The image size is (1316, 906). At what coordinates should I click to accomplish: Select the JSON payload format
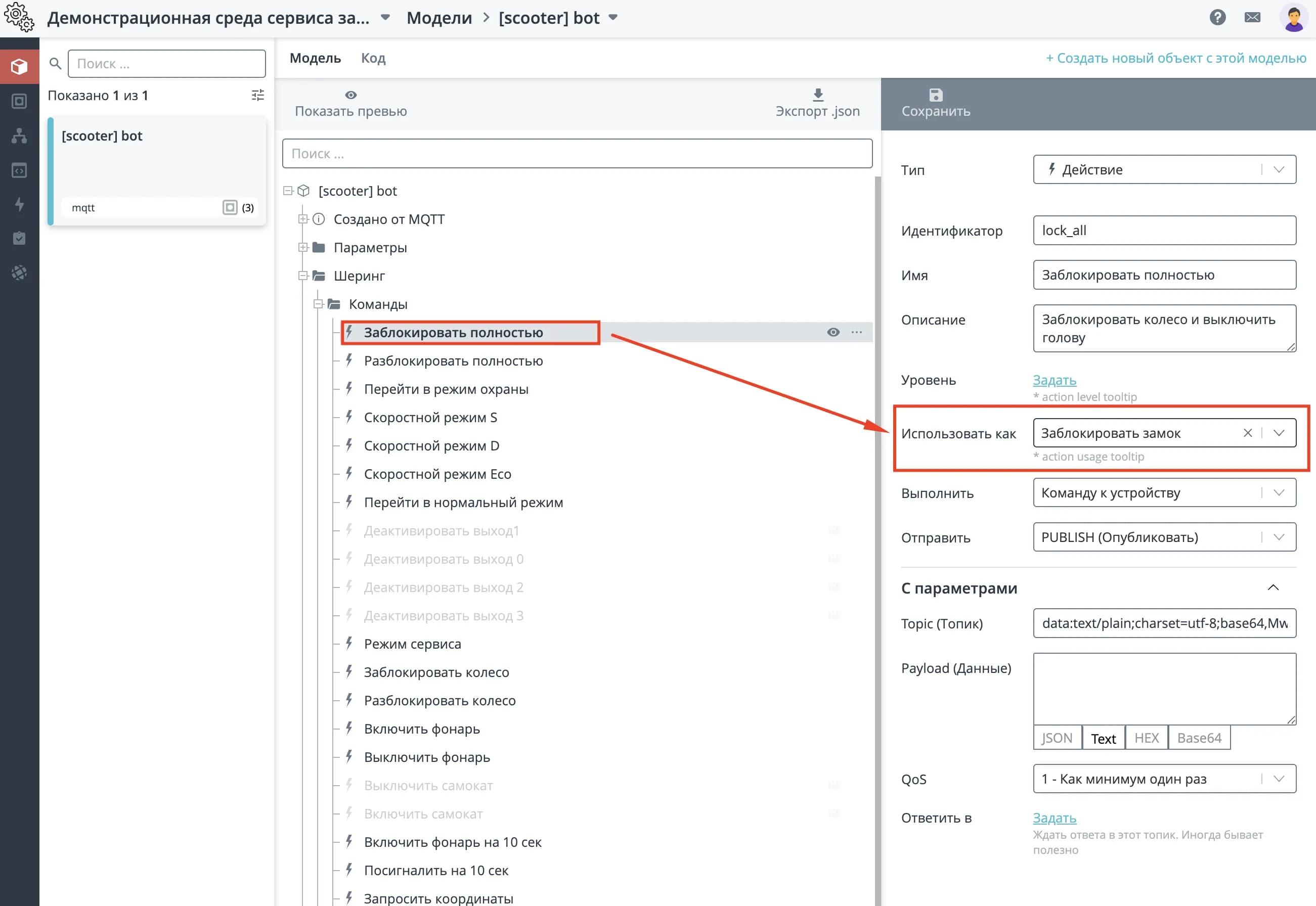1057,738
